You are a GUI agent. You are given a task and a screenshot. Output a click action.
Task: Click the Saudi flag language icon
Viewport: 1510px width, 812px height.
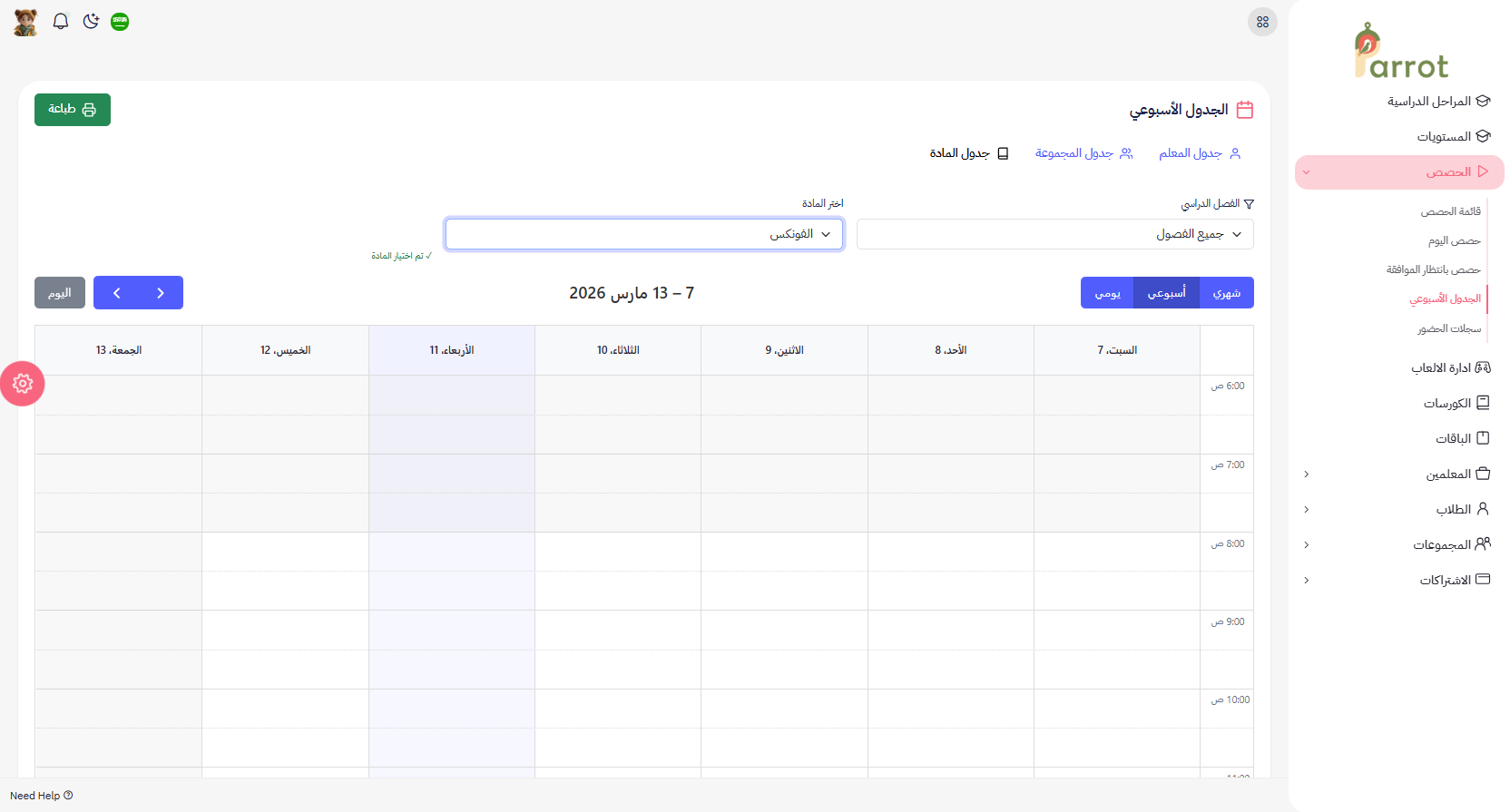coord(120,22)
